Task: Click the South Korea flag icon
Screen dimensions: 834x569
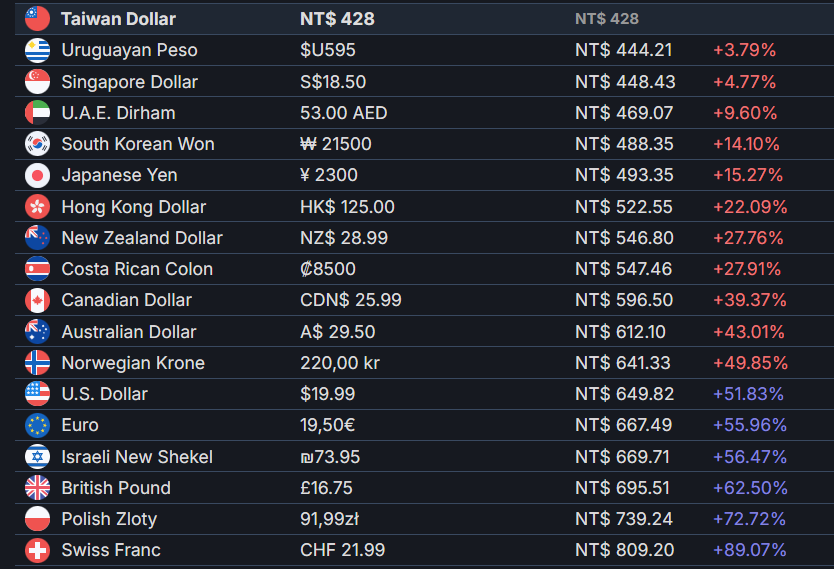Action: [x=37, y=144]
